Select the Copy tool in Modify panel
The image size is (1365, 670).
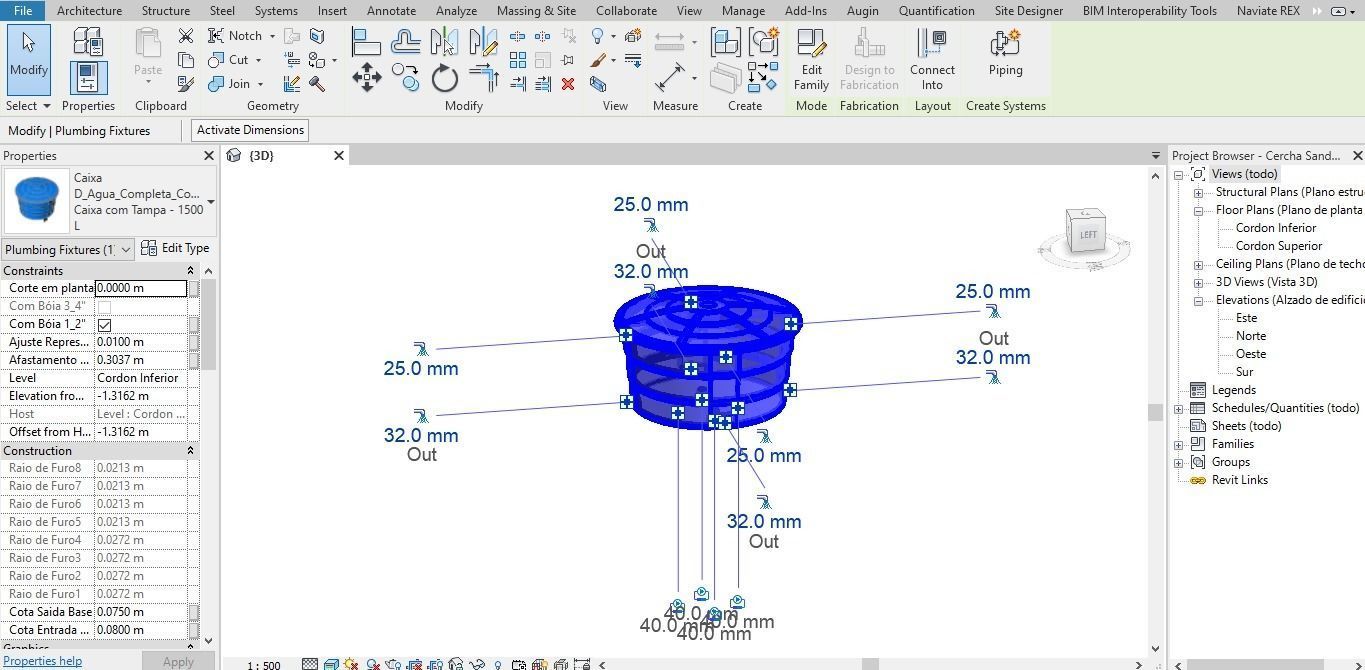pyautogui.click(x=406, y=78)
